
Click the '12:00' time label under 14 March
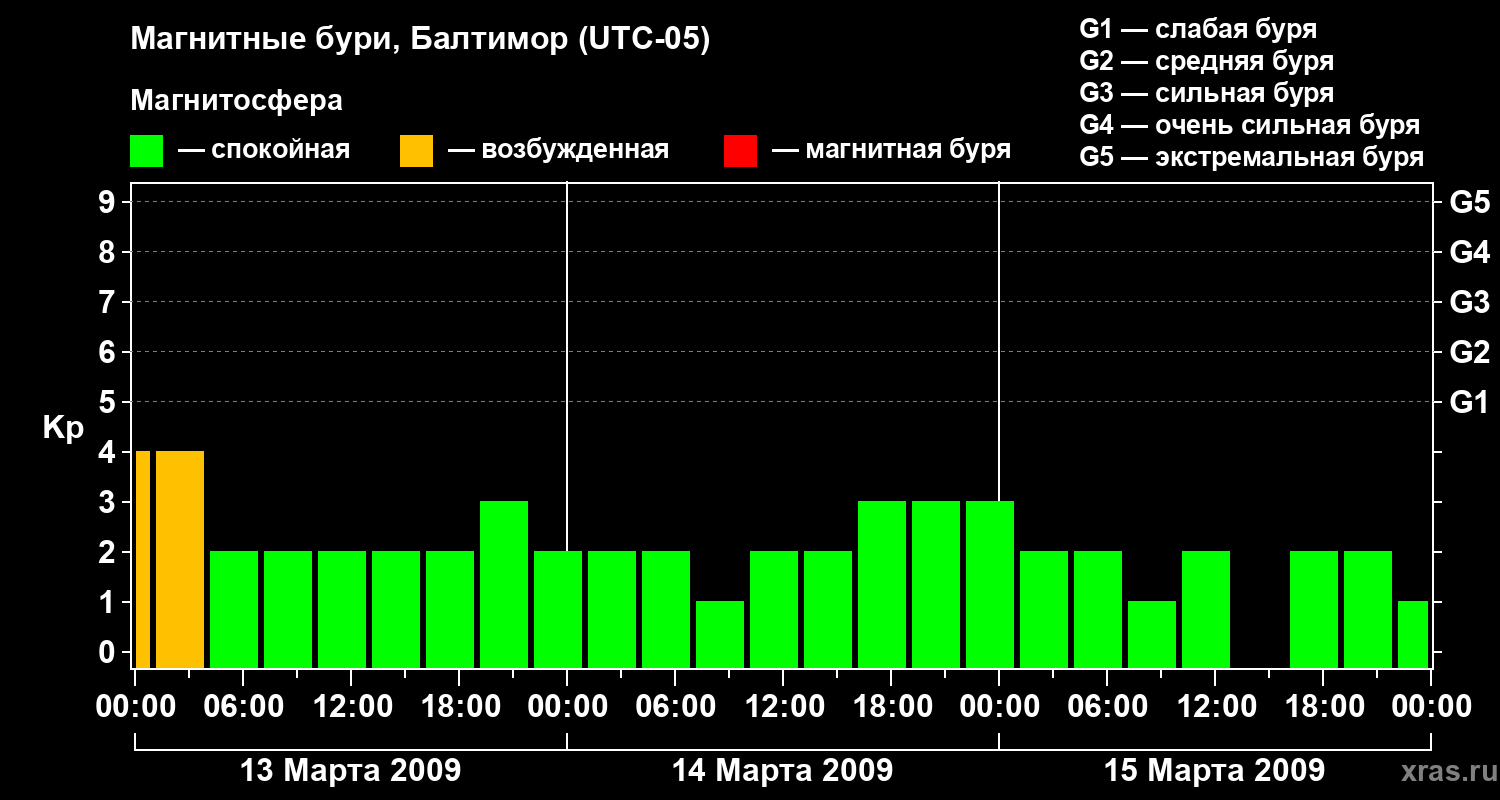point(782,707)
